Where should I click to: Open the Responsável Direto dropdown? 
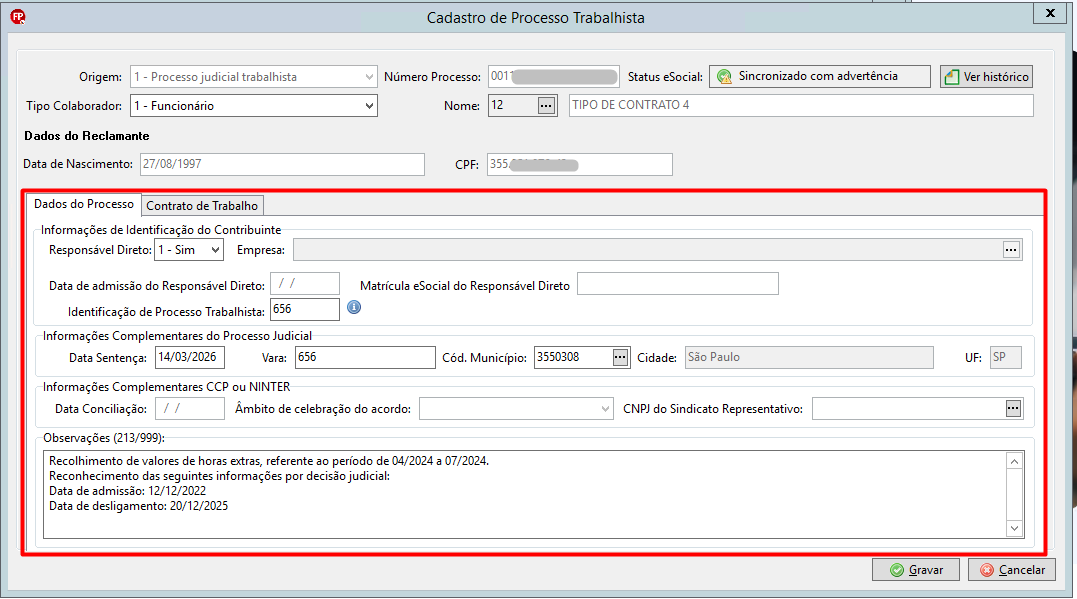[216, 250]
